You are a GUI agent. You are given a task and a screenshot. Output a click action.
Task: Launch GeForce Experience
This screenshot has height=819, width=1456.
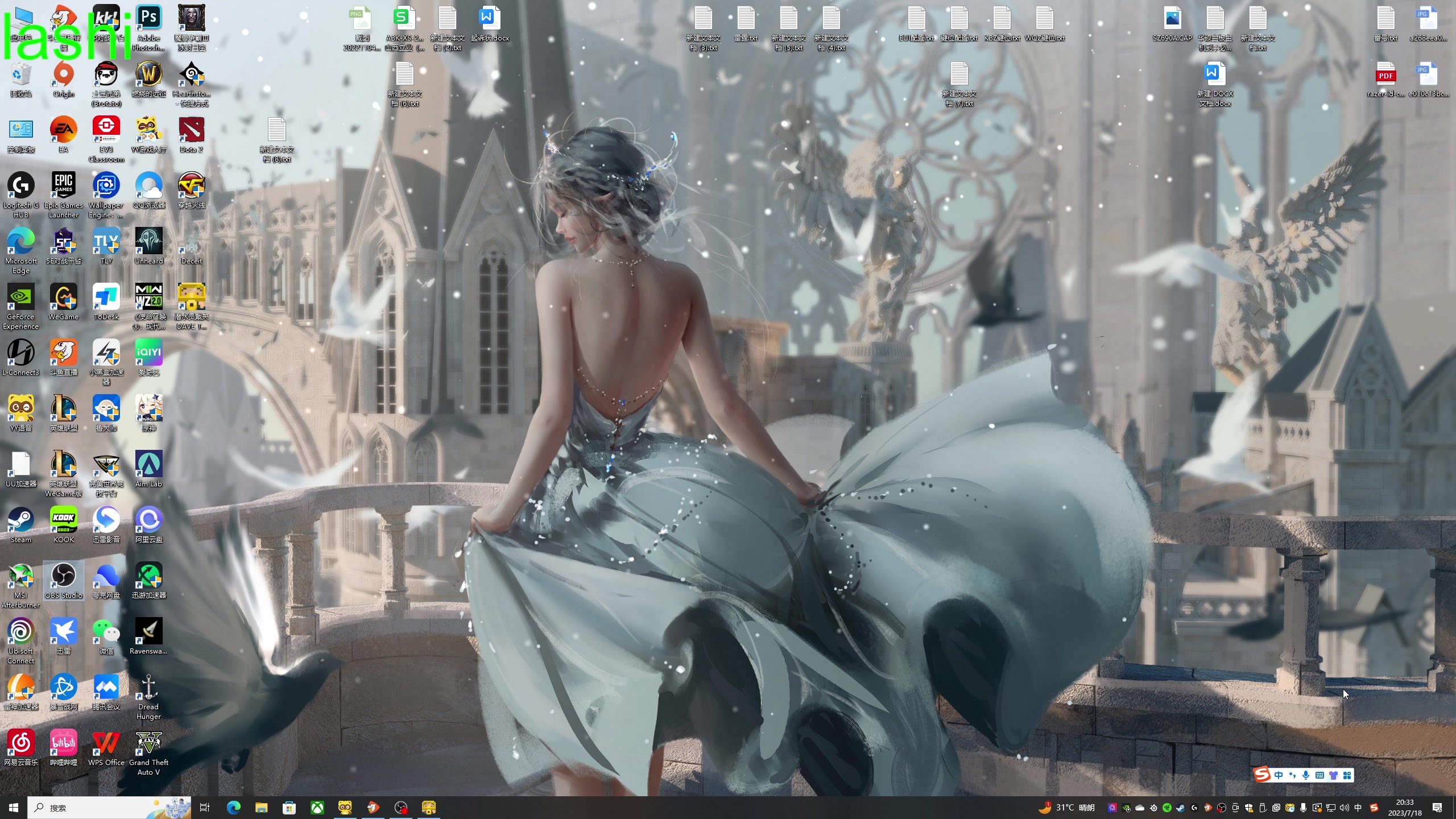[x=21, y=307]
